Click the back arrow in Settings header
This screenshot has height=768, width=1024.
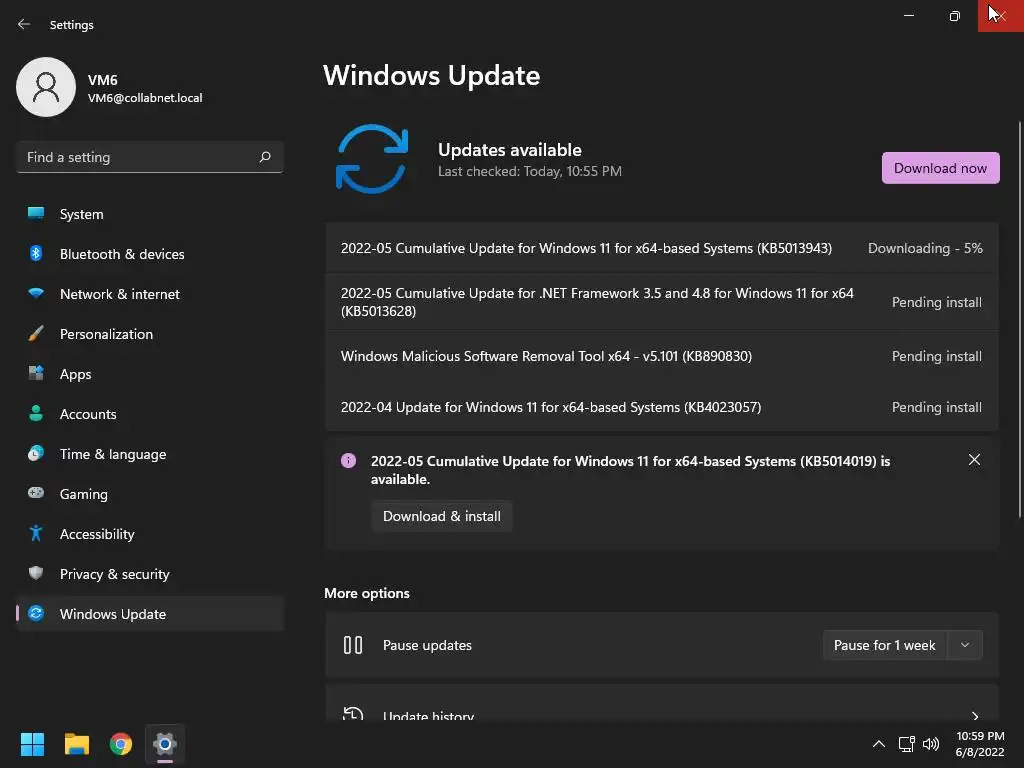[x=24, y=24]
